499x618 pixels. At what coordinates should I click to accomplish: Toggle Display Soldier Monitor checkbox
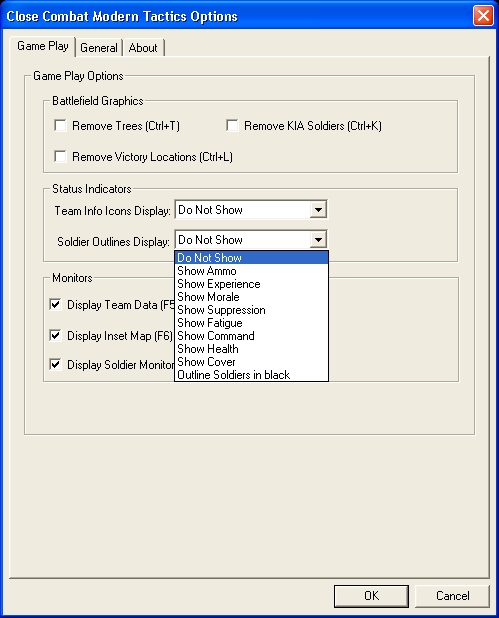(56, 365)
